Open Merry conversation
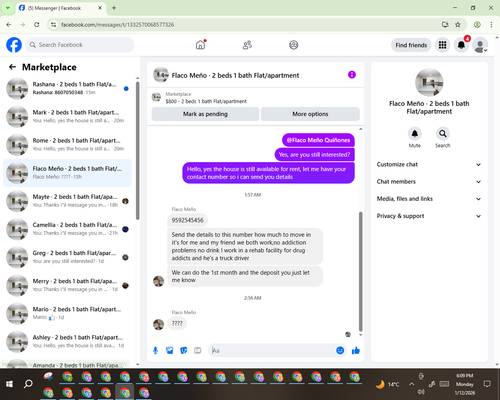500x400 pixels. (x=67, y=285)
